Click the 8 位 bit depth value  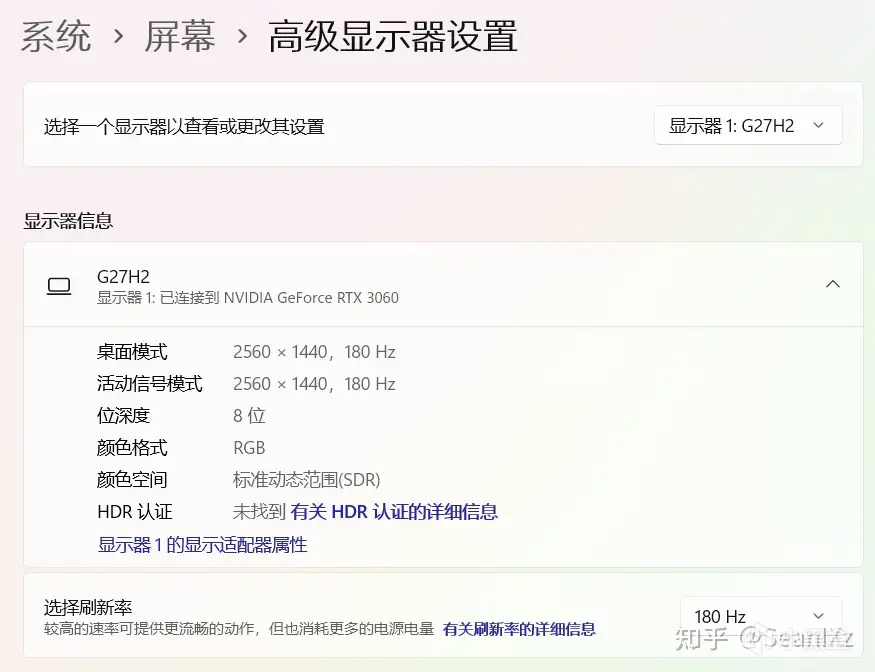point(249,416)
